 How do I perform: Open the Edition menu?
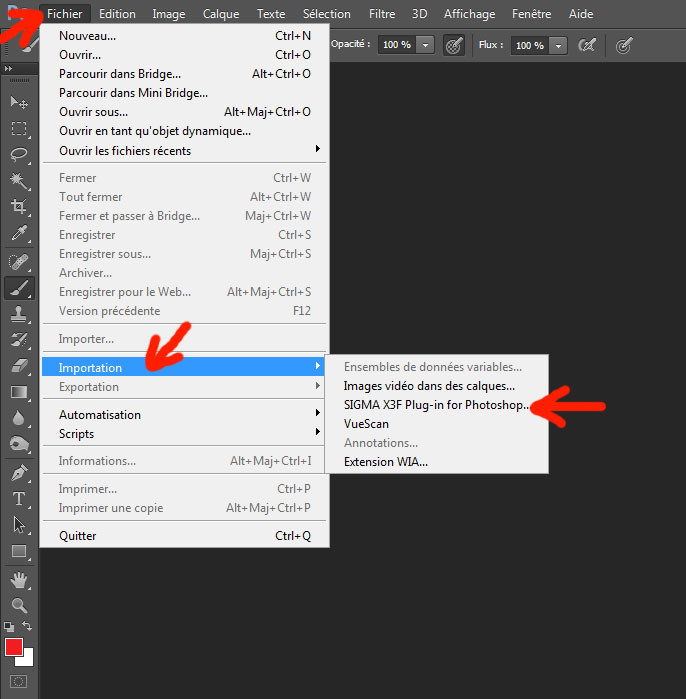[117, 14]
